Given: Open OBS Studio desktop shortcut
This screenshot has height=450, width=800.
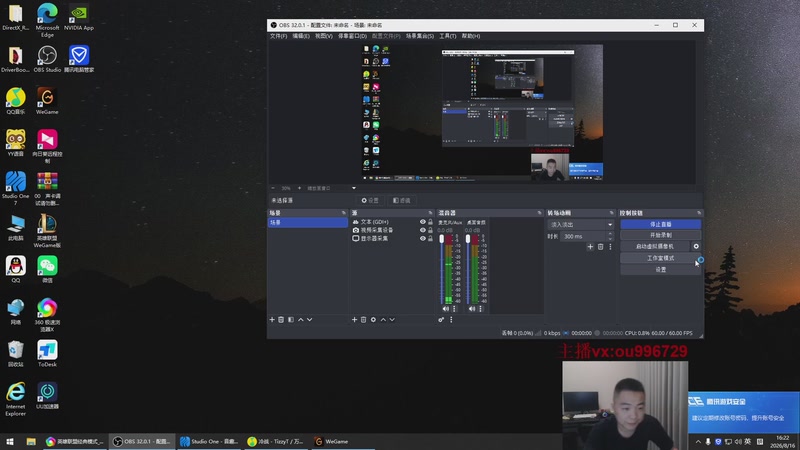Looking at the screenshot, I should click(x=47, y=59).
